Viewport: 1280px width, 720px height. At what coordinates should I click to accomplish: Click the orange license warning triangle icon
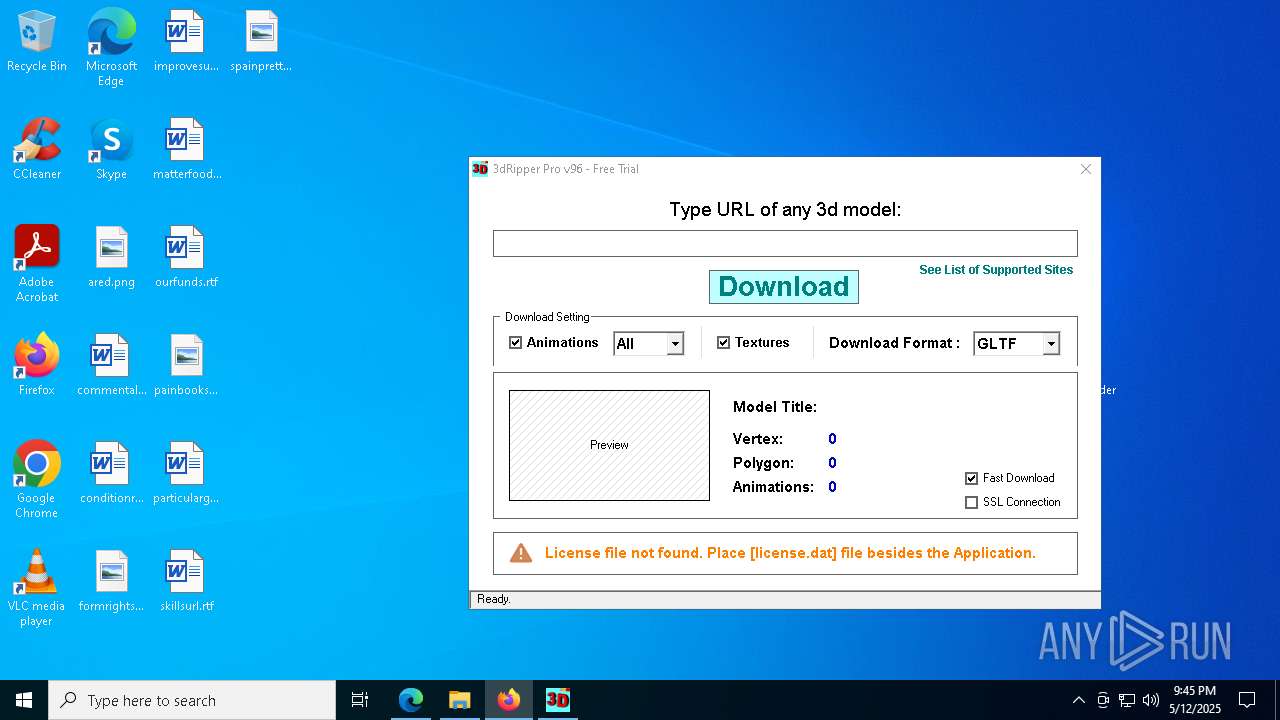coord(521,553)
